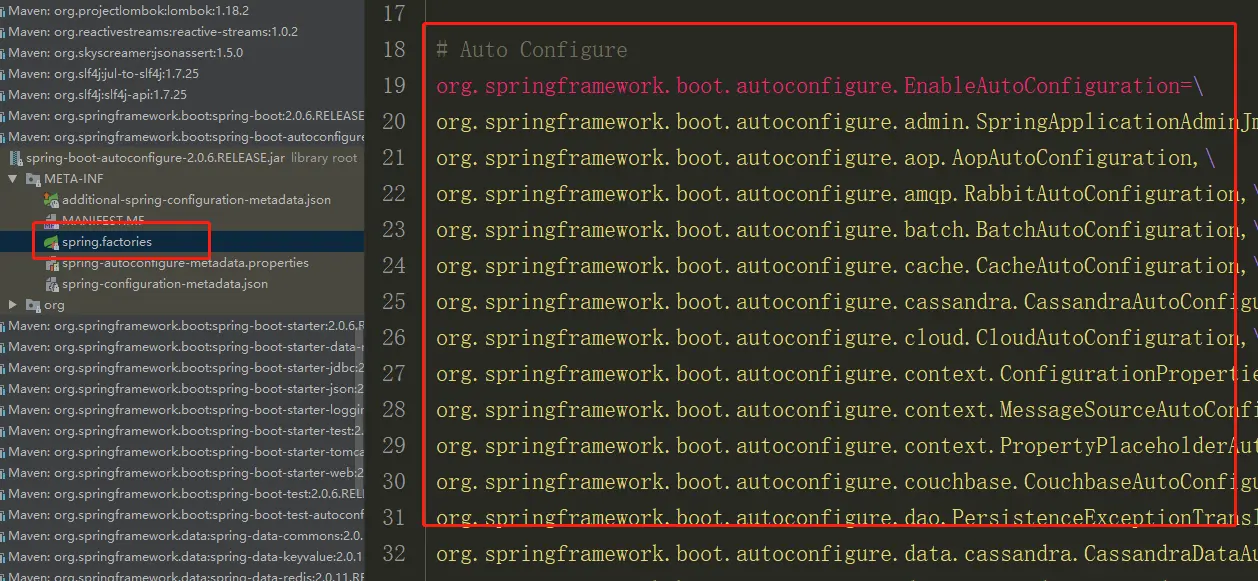Click the context.MessageSourceAutoConfiguration code line
Image resolution: width=1258 pixels, height=581 pixels.
tap(847, 410)
